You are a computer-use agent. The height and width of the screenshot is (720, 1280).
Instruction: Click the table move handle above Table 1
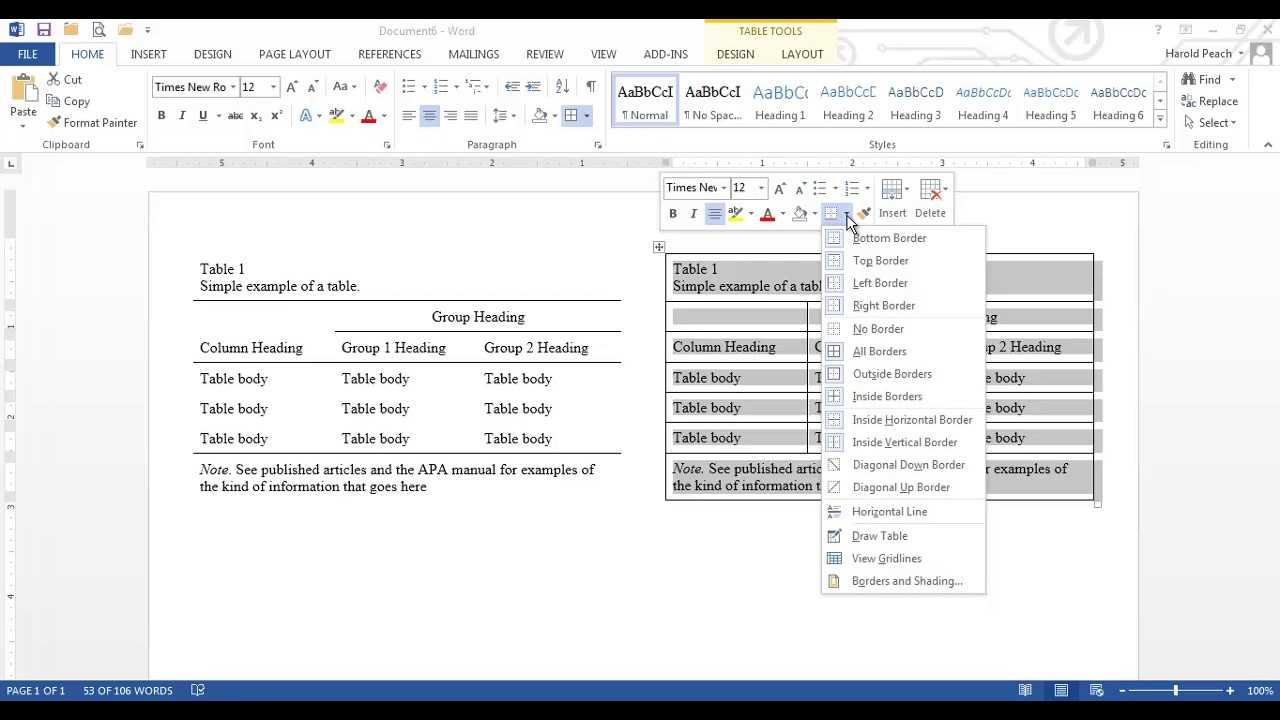[659, 247]
